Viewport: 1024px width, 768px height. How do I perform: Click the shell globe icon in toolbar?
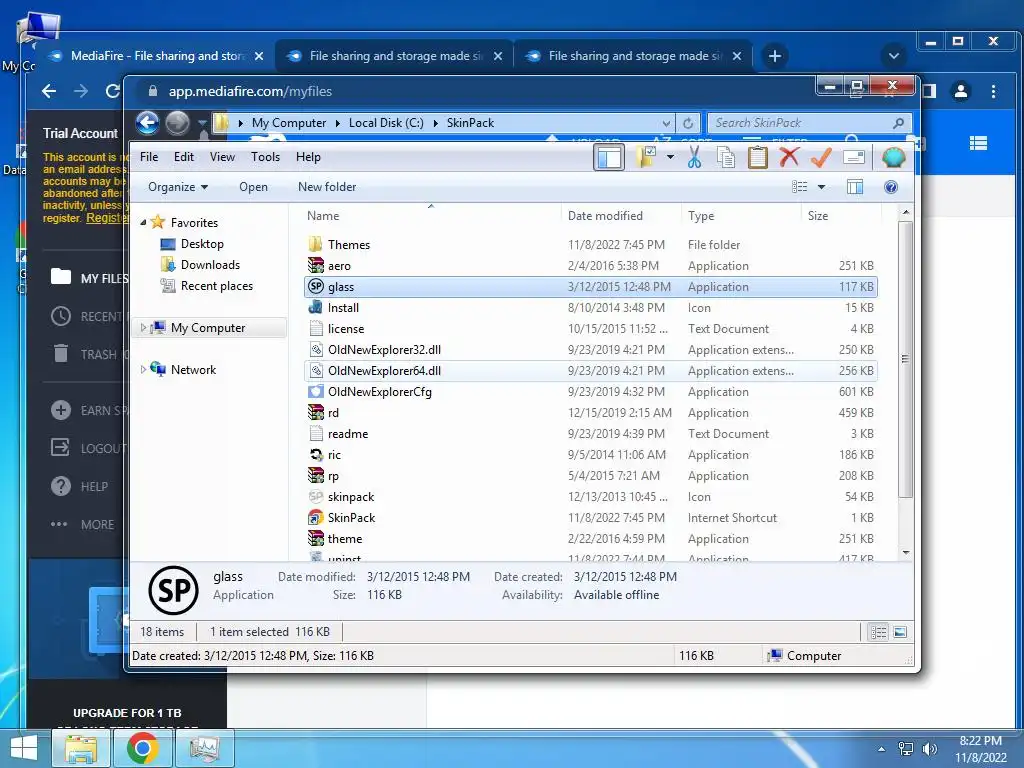893,157
